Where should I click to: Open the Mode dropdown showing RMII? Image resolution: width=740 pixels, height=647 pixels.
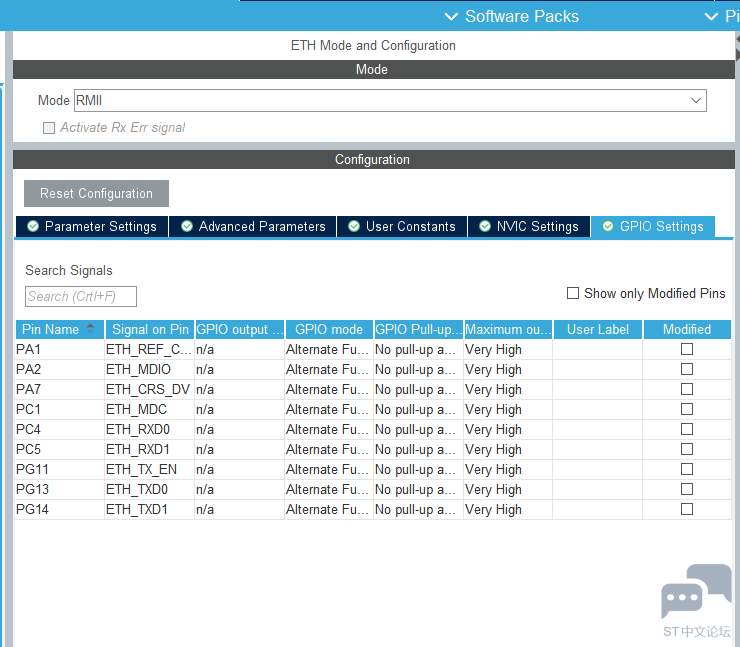click(390, 101)
